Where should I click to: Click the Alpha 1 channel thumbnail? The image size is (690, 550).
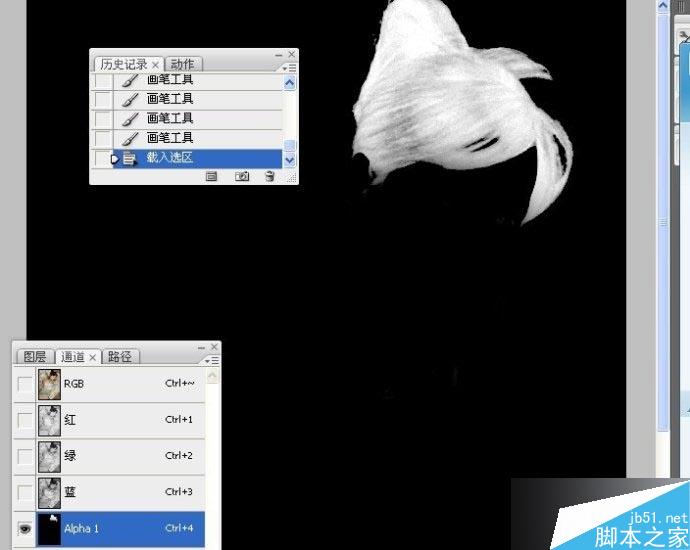[x=49, y=529]
